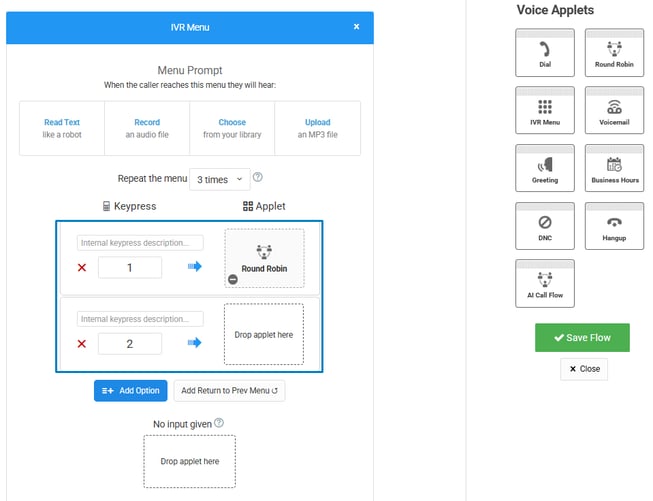
Task: Choose the Voicemail applet tile
Action: pos(614,111)
